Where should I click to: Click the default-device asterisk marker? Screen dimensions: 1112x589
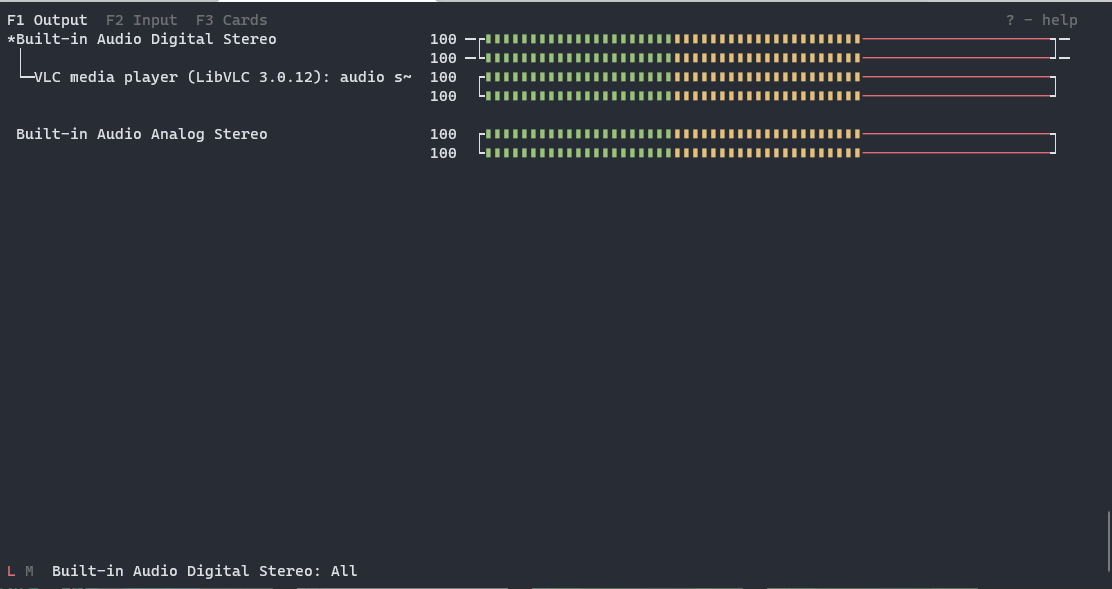click(11, 39)
